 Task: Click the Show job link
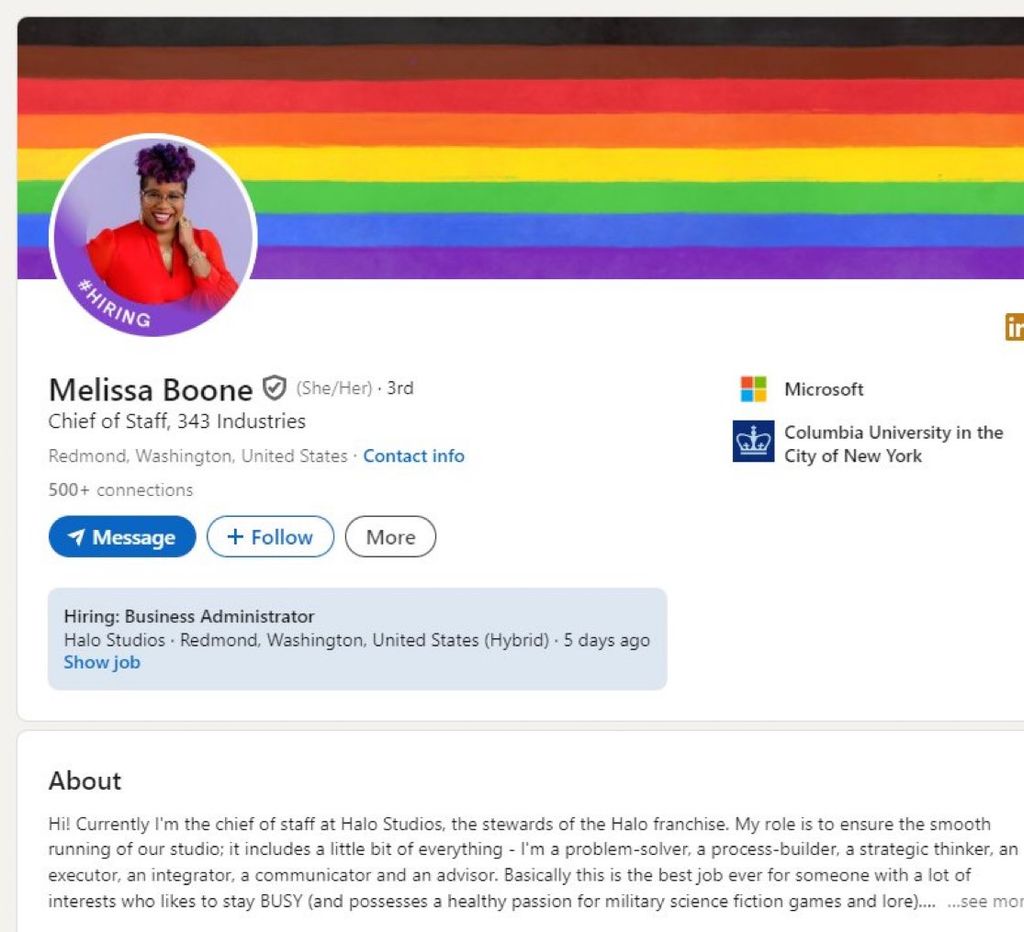click(x=102, y=662)
